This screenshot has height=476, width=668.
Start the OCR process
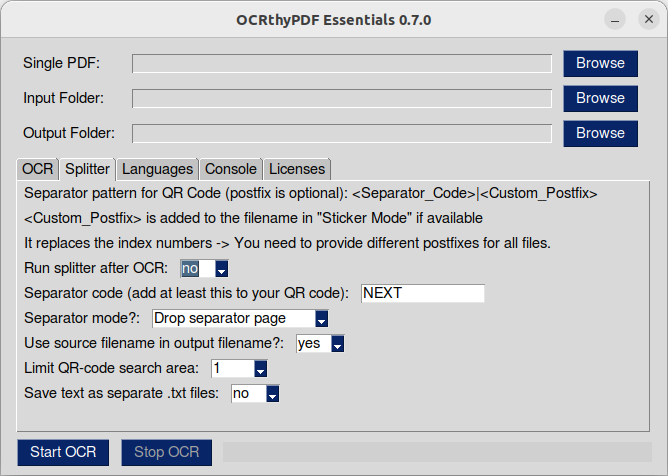(63, 452)
